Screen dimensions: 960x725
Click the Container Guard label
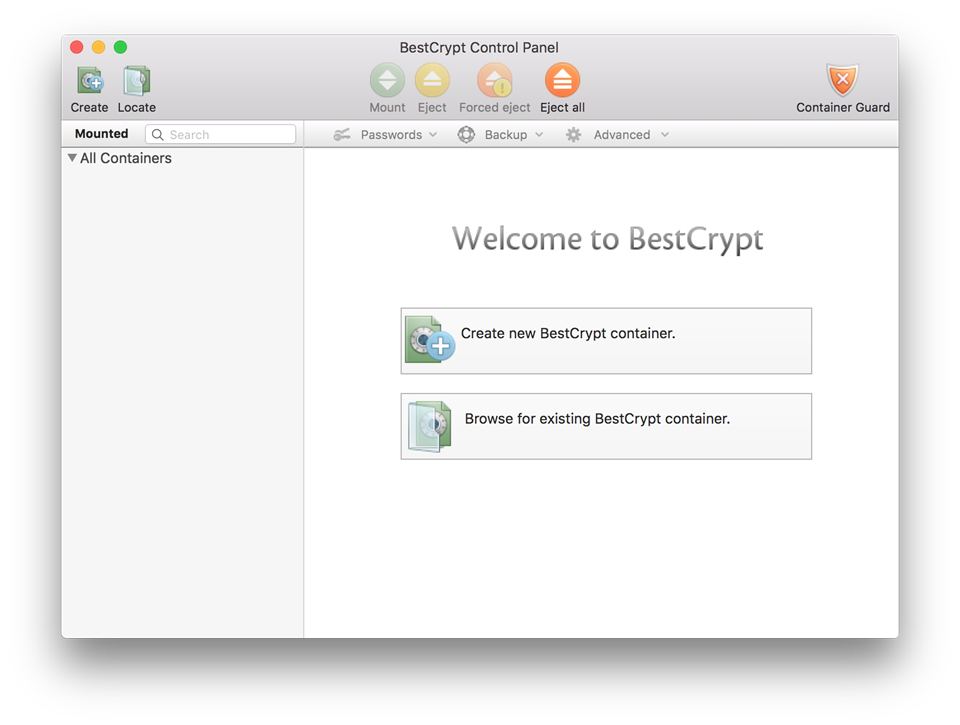coord(842,108)
